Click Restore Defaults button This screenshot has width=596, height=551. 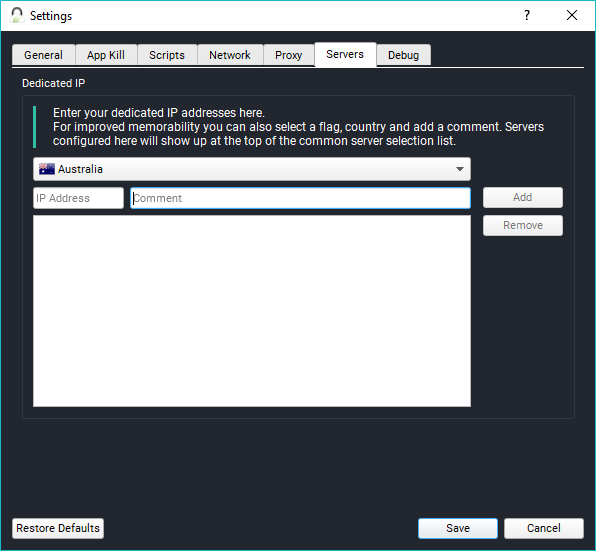coord(58,528)
